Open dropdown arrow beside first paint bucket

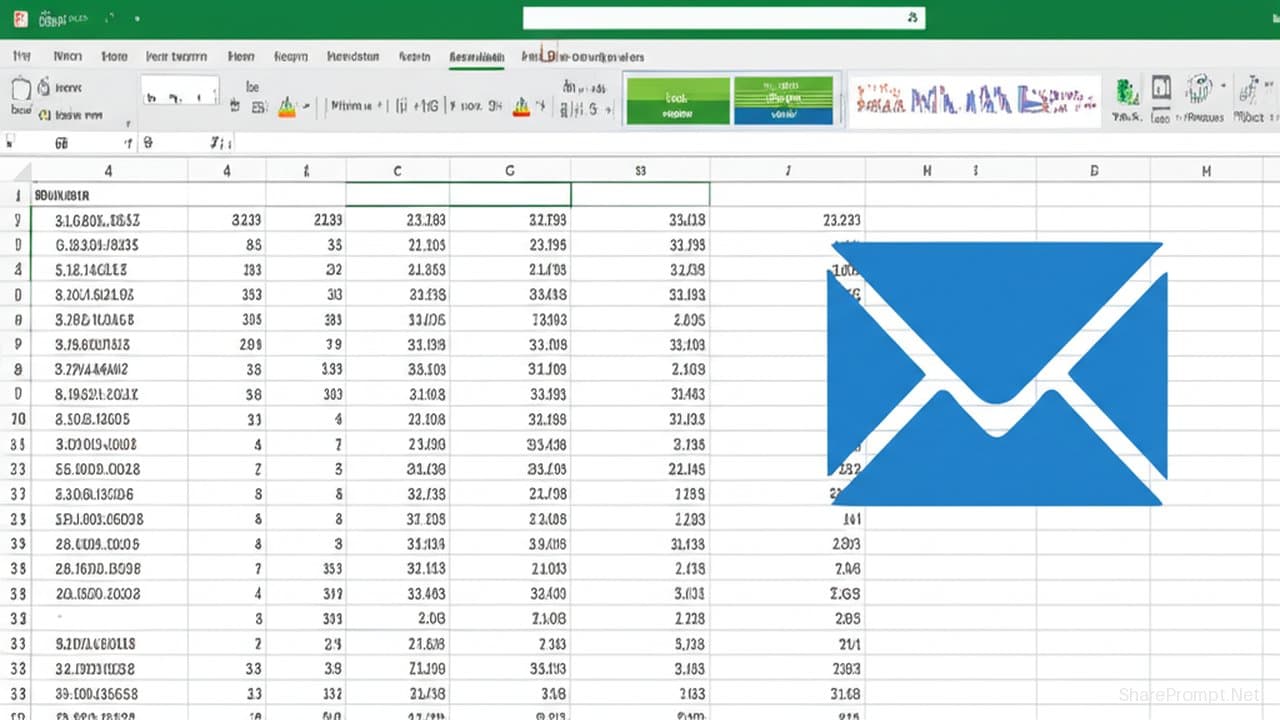pos(306,106)
